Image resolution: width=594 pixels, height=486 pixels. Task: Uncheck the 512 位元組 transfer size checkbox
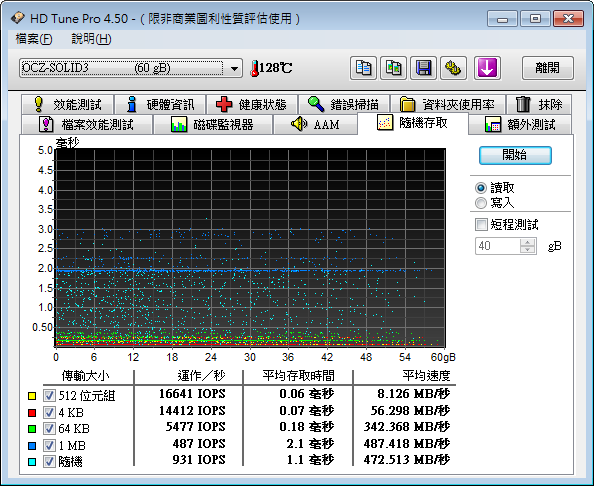pos(49,396)
